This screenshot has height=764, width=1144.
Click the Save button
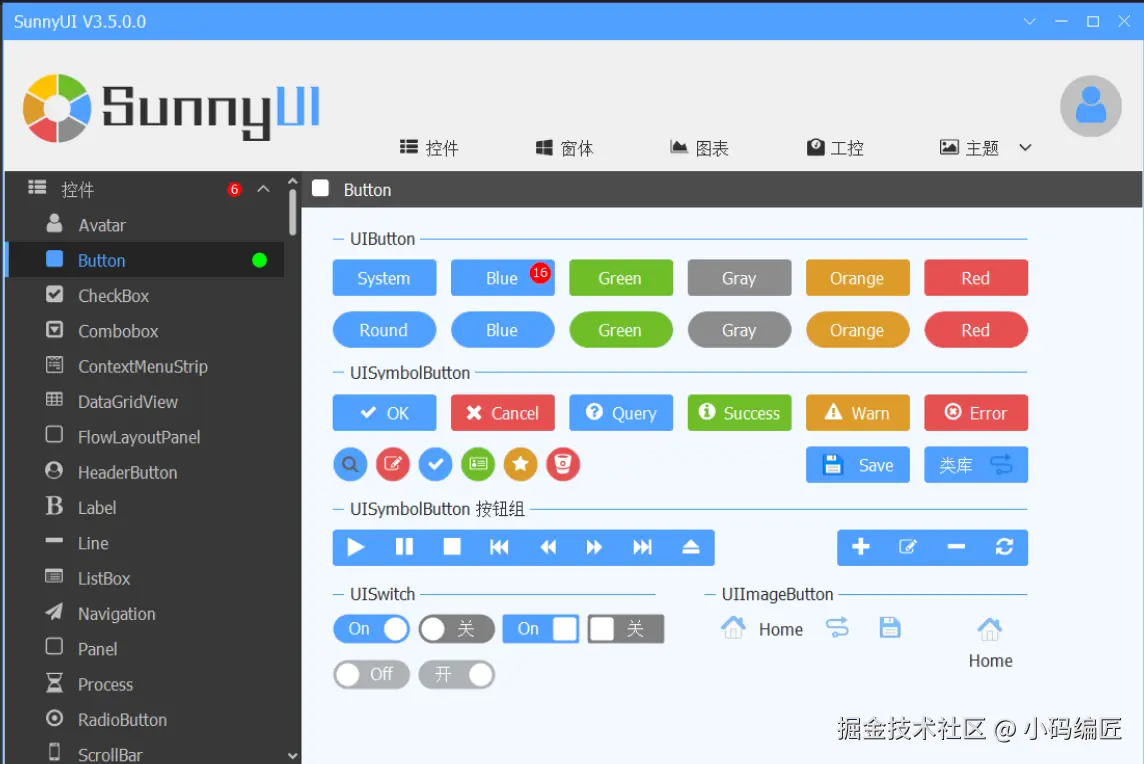click(x=858, y=465)
